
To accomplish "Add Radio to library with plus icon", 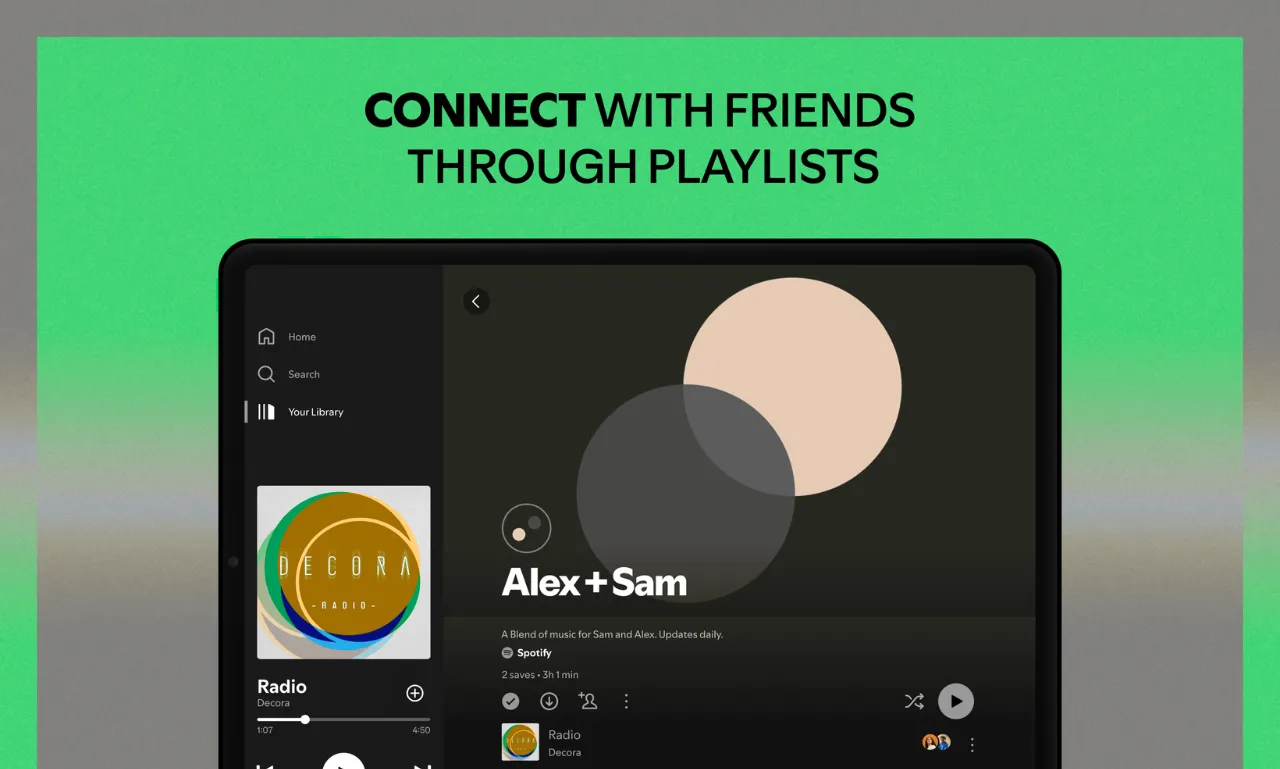I will click(415, 693).
